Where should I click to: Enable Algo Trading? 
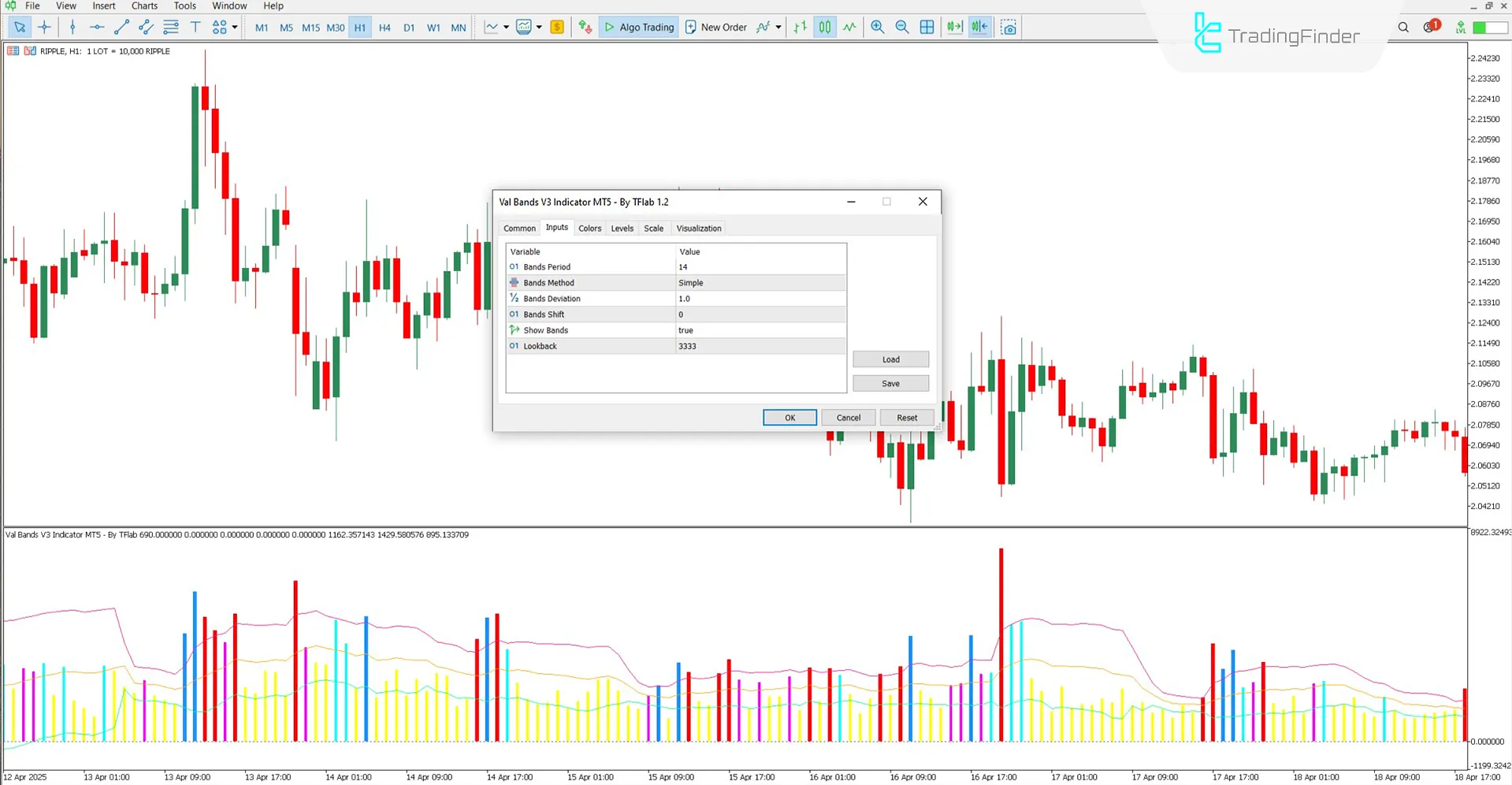tap(638, 27)
